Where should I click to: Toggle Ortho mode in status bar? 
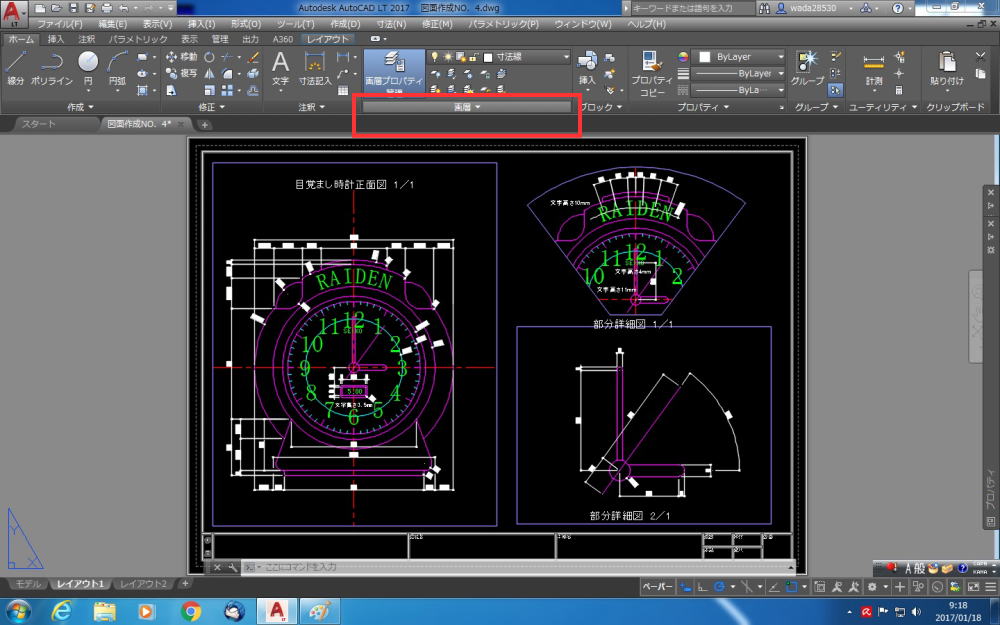tap(702, 587)
